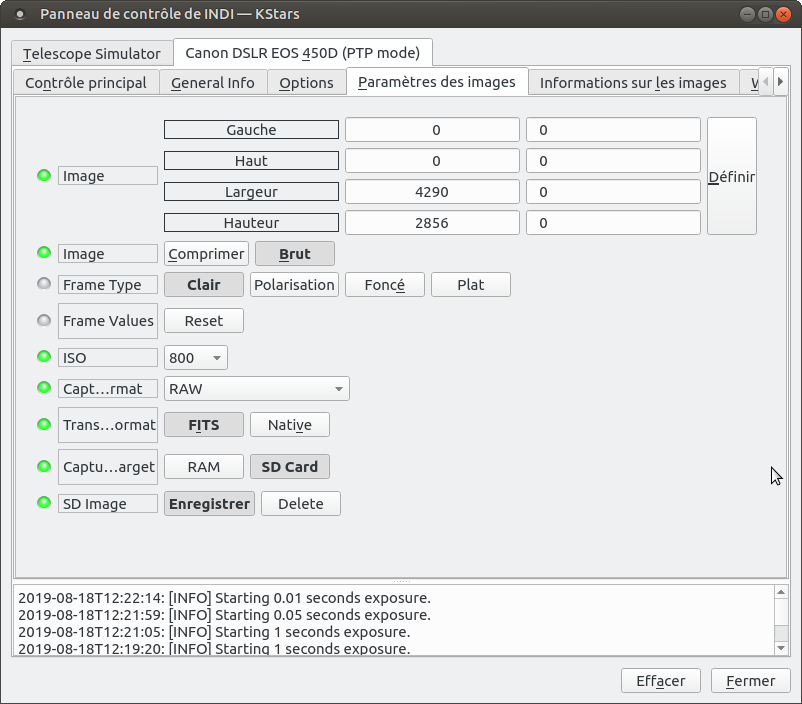Screen dimensions: 802x704
Task: Click log entry 'Starting 0.01 seconds exposure'
Action: click(225, 598)
